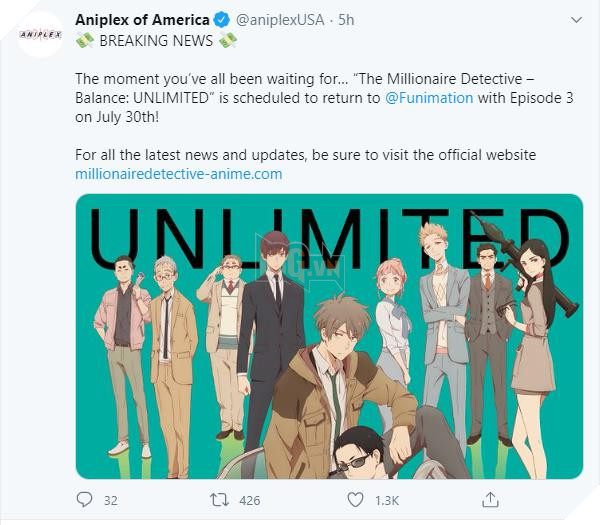
Task: Like the tweet with the heart icon
Action: click(355, 500)
